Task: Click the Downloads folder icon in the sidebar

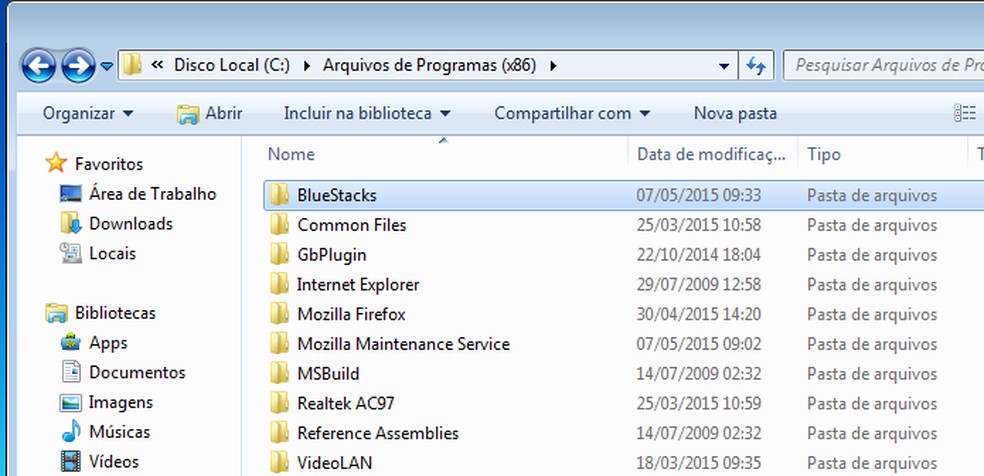Action: (x=71, y=223)
